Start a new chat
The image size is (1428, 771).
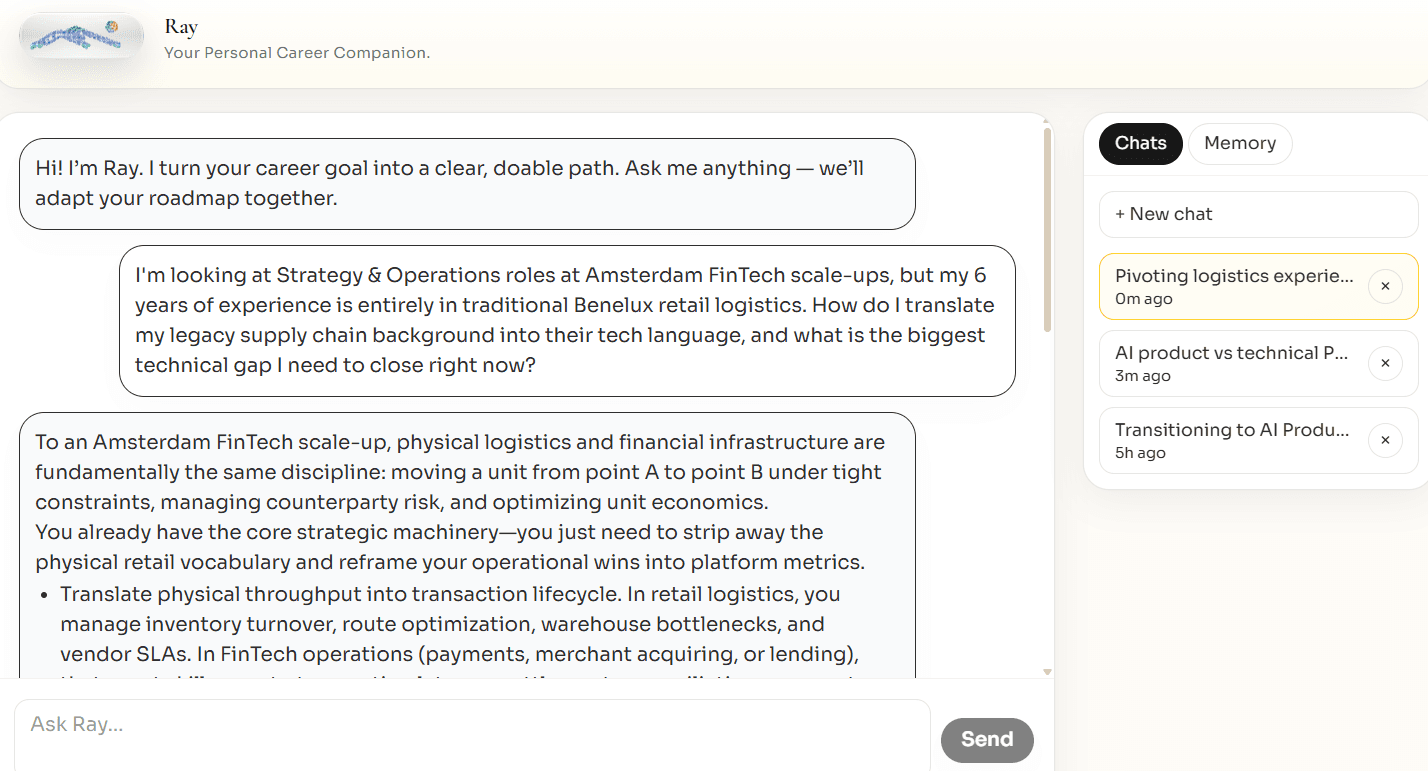pos(1258,214)
